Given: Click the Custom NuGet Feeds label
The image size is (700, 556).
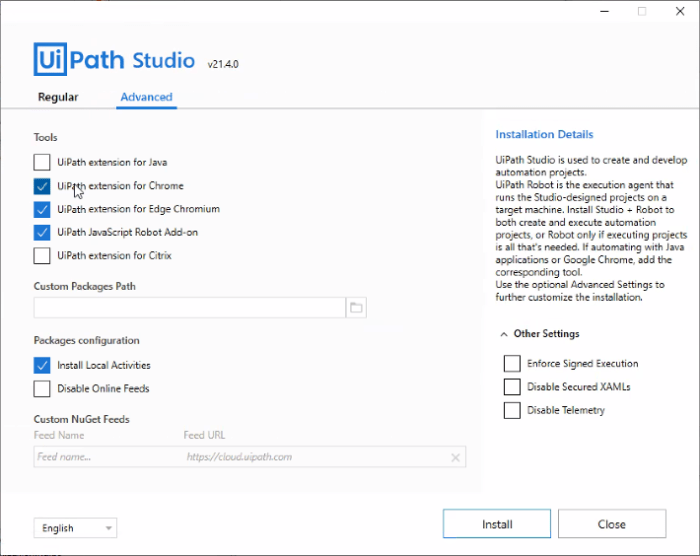Looking at the screenshot, I should [x=82, y=419].
